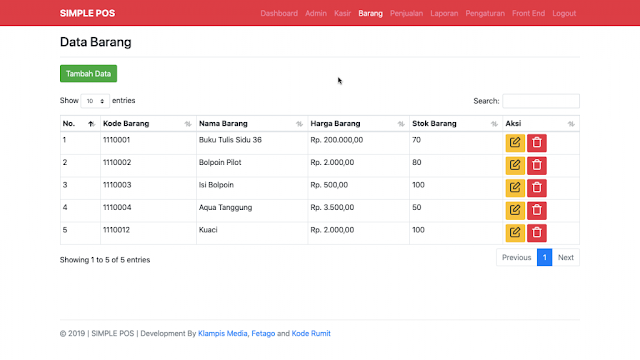
Task: Edit the Buku Tulis Sidu 36 item
Action: [515, 143]
